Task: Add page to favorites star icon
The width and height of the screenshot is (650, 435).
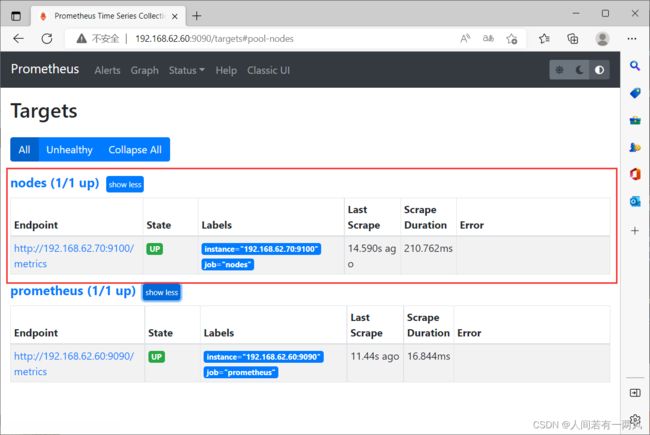Action: [x=512, y=39]
